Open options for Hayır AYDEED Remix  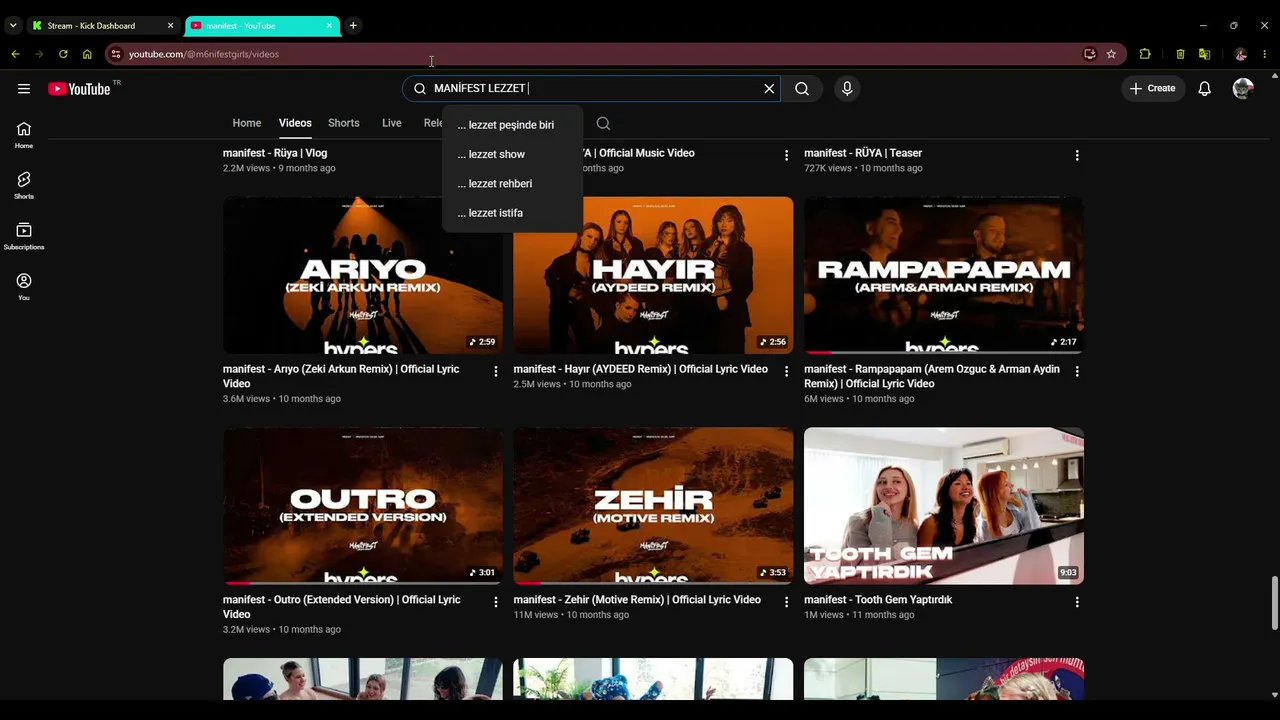tap(786, 371)
